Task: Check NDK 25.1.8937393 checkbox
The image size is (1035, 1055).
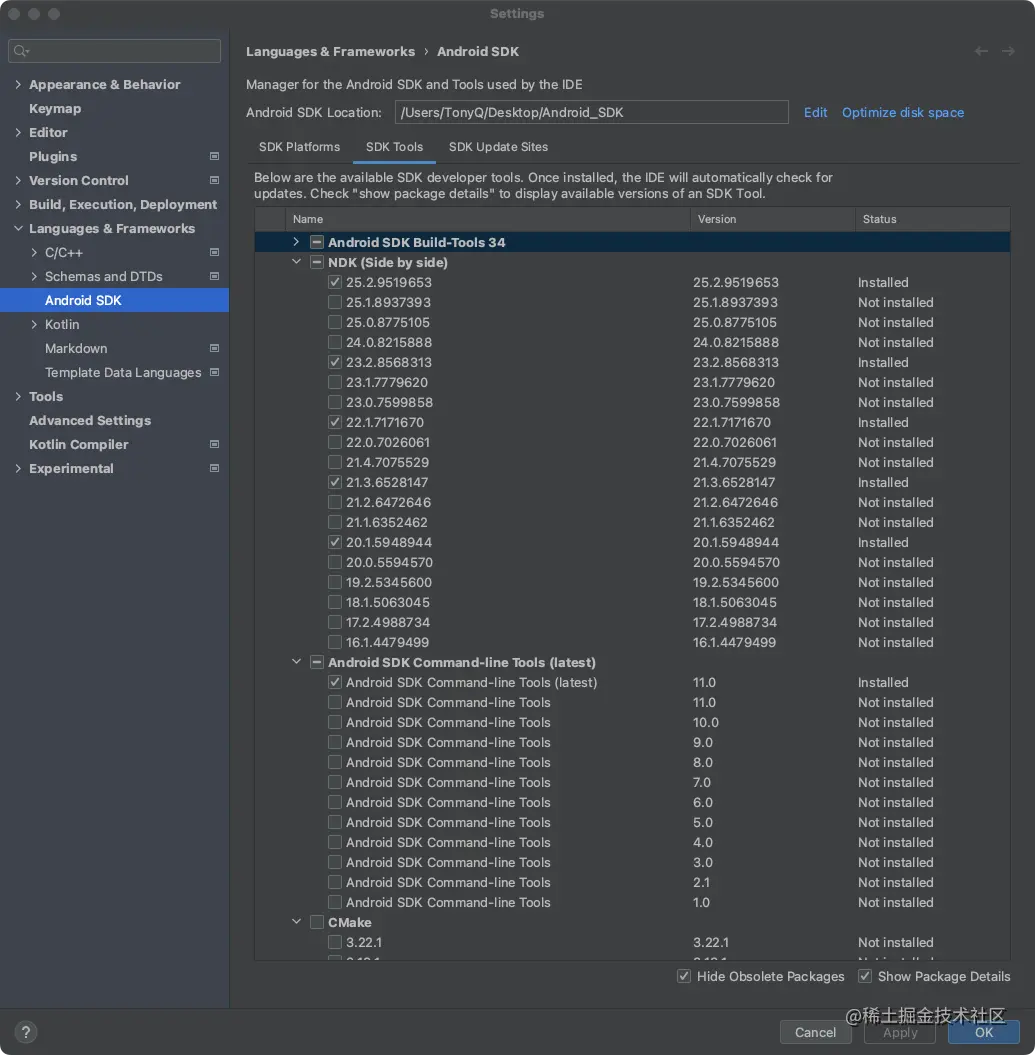Action: pyautogui.click(x=334, y=302)
